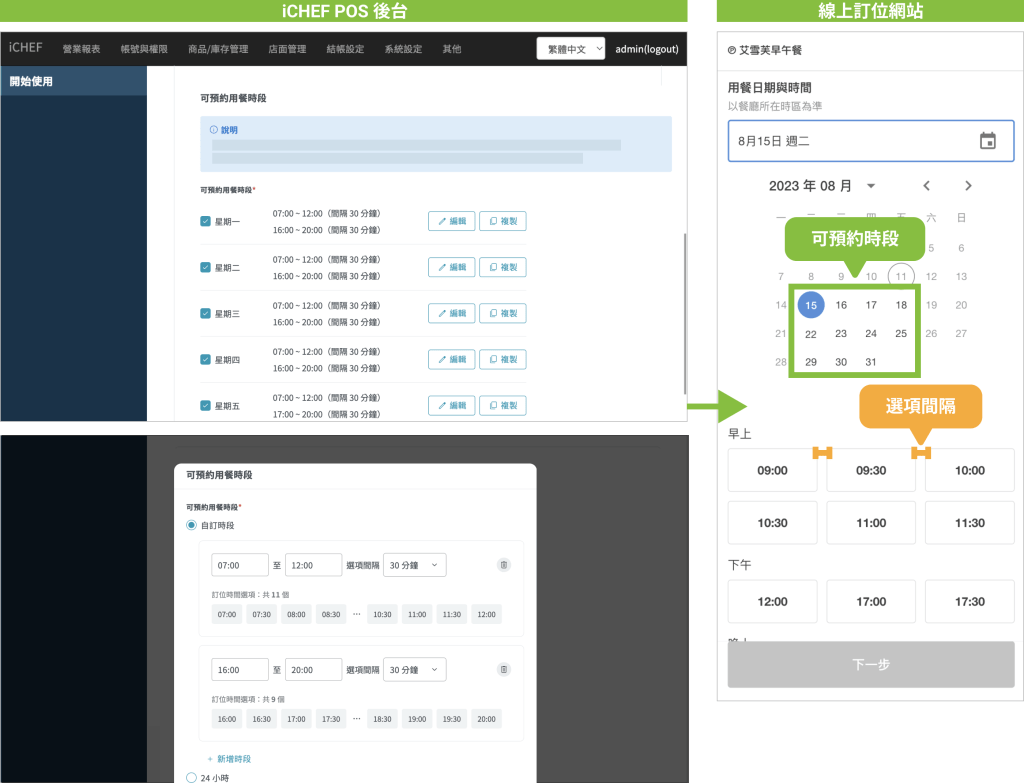The width and height of the screenshot is (1024, 783).
Task: Delete the 16:00 to 20:00 time slot
Action: click(504, 669)
